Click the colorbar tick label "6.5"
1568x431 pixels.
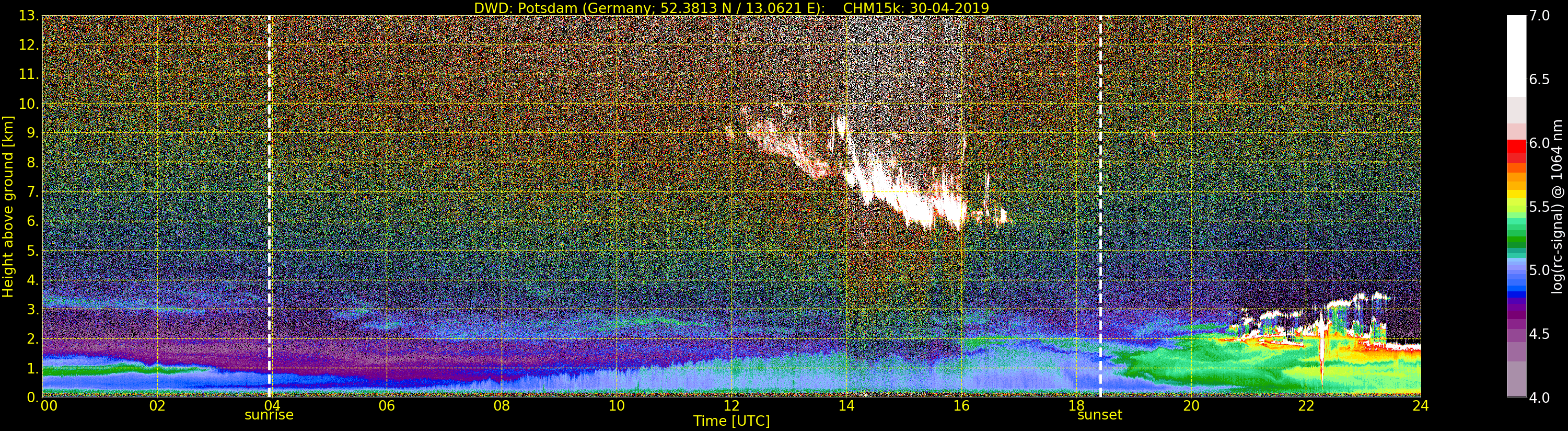[x=1539, y=80]
